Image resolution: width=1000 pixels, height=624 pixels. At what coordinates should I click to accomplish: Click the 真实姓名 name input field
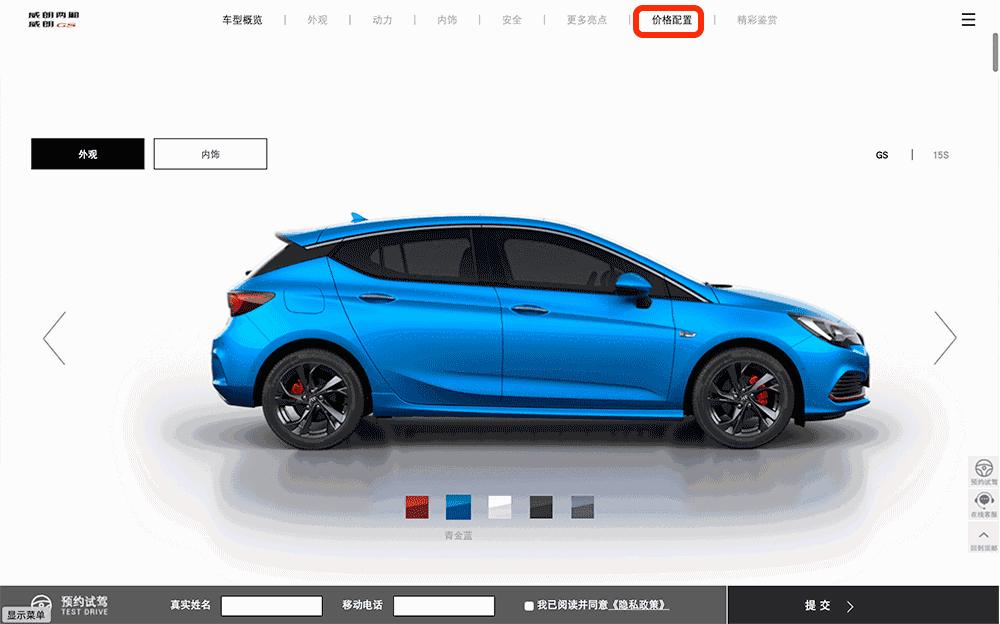coord(271,605)
